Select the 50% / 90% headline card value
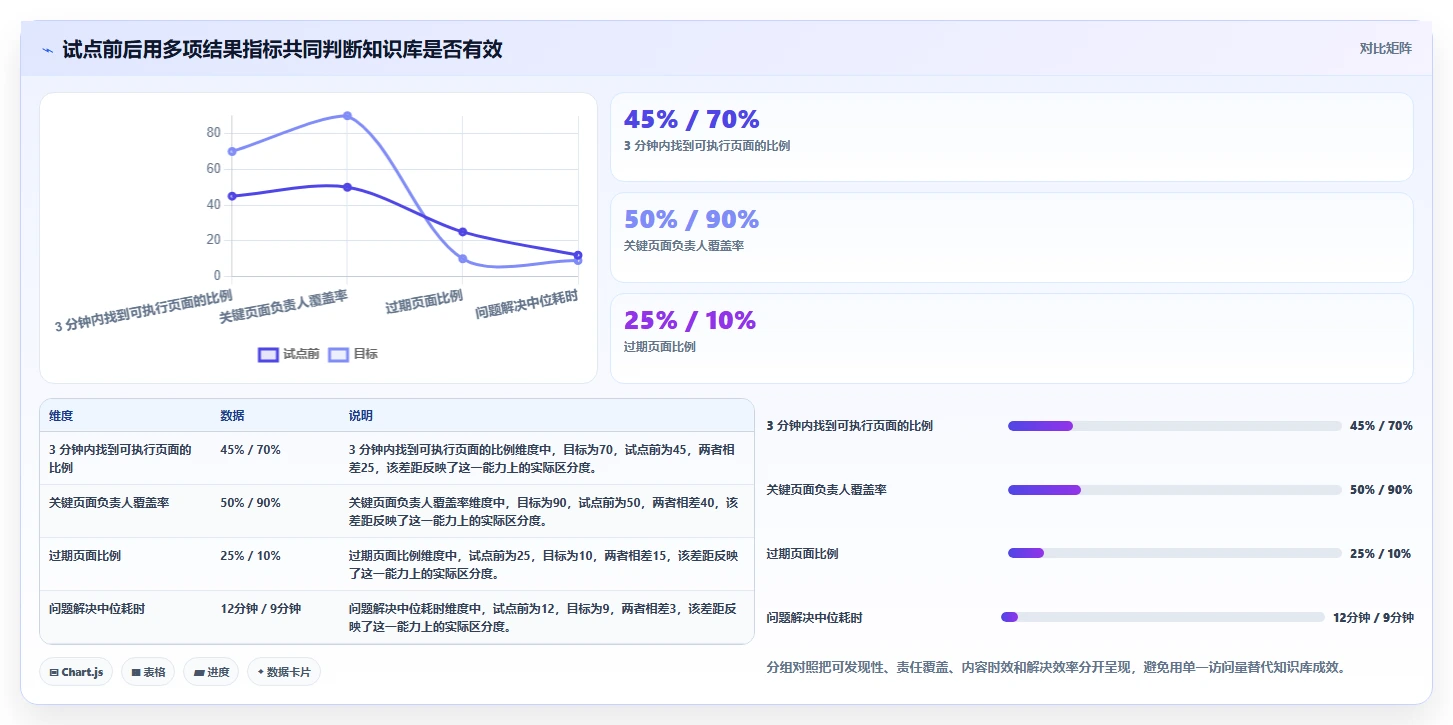1453x725 pixels. (x=691, y=220)
